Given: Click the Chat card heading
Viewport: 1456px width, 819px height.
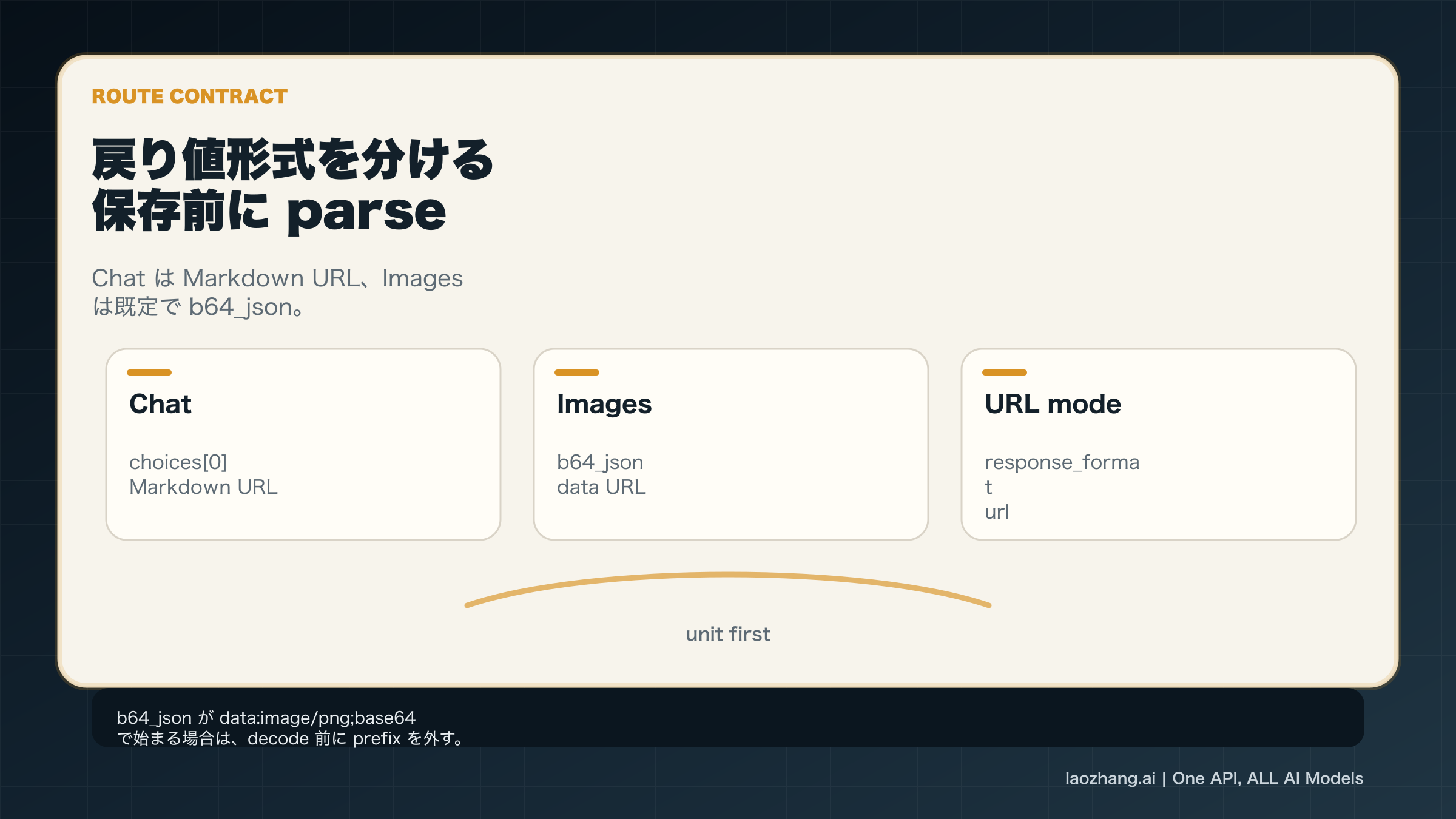Looking at the screenshot, I should coord(160,403).
